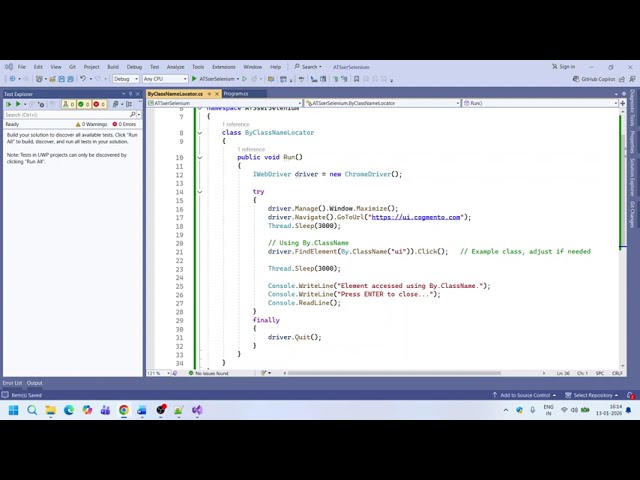Image resolution: width=640 pixels, height=480 pixels.
Task: Toggle the flask total tests filter
Action: [68, 104]
